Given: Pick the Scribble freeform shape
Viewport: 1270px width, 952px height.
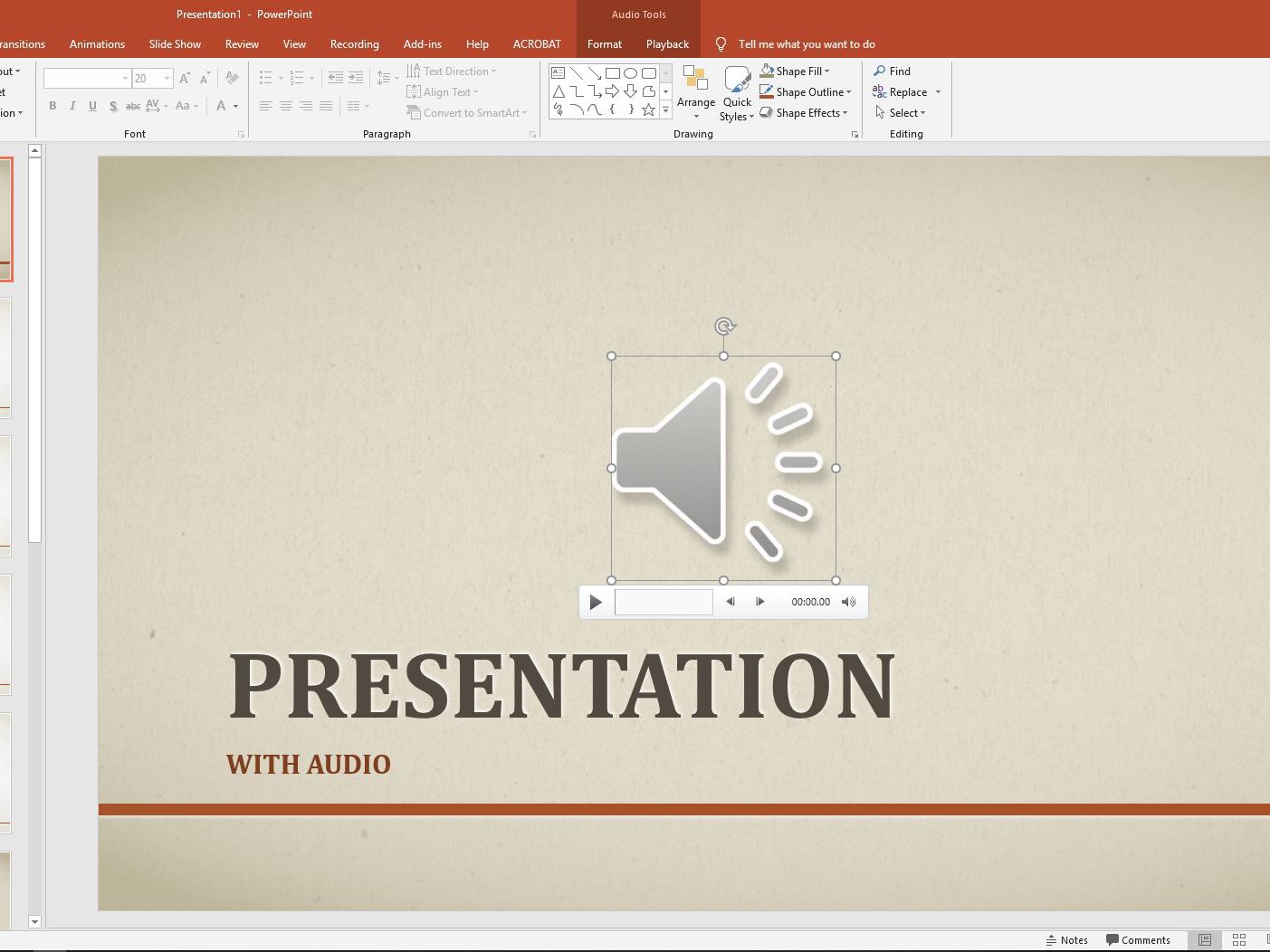Looking at the screenshot, I should pos(559,109).
